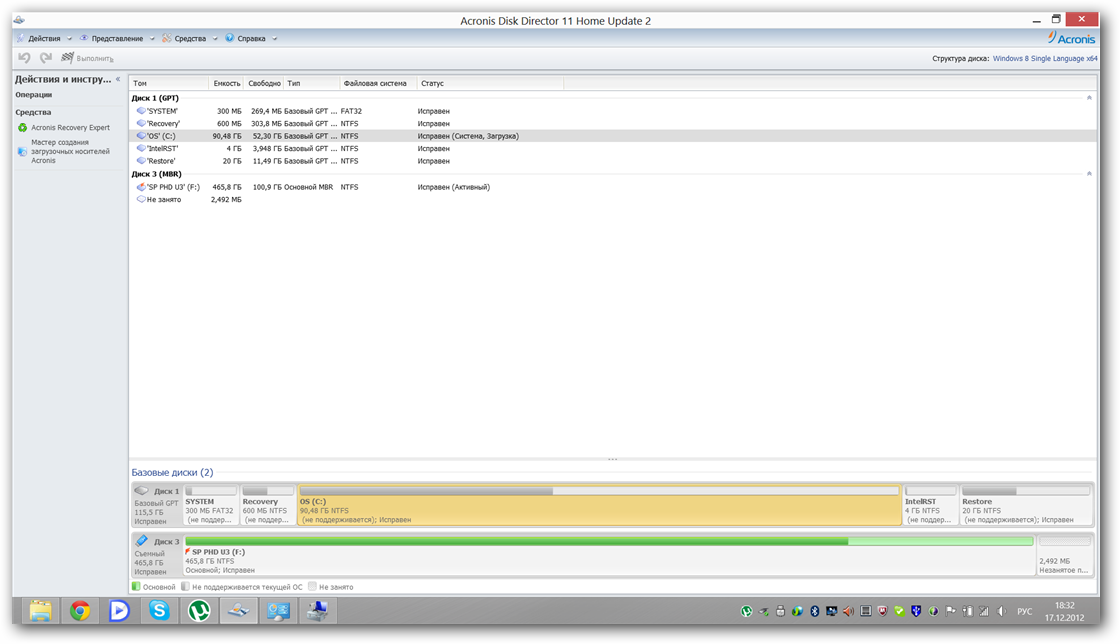Click the flagged volume icon of 'SP PHD U3'
1120x644 pixels.
tap(141, 187)
